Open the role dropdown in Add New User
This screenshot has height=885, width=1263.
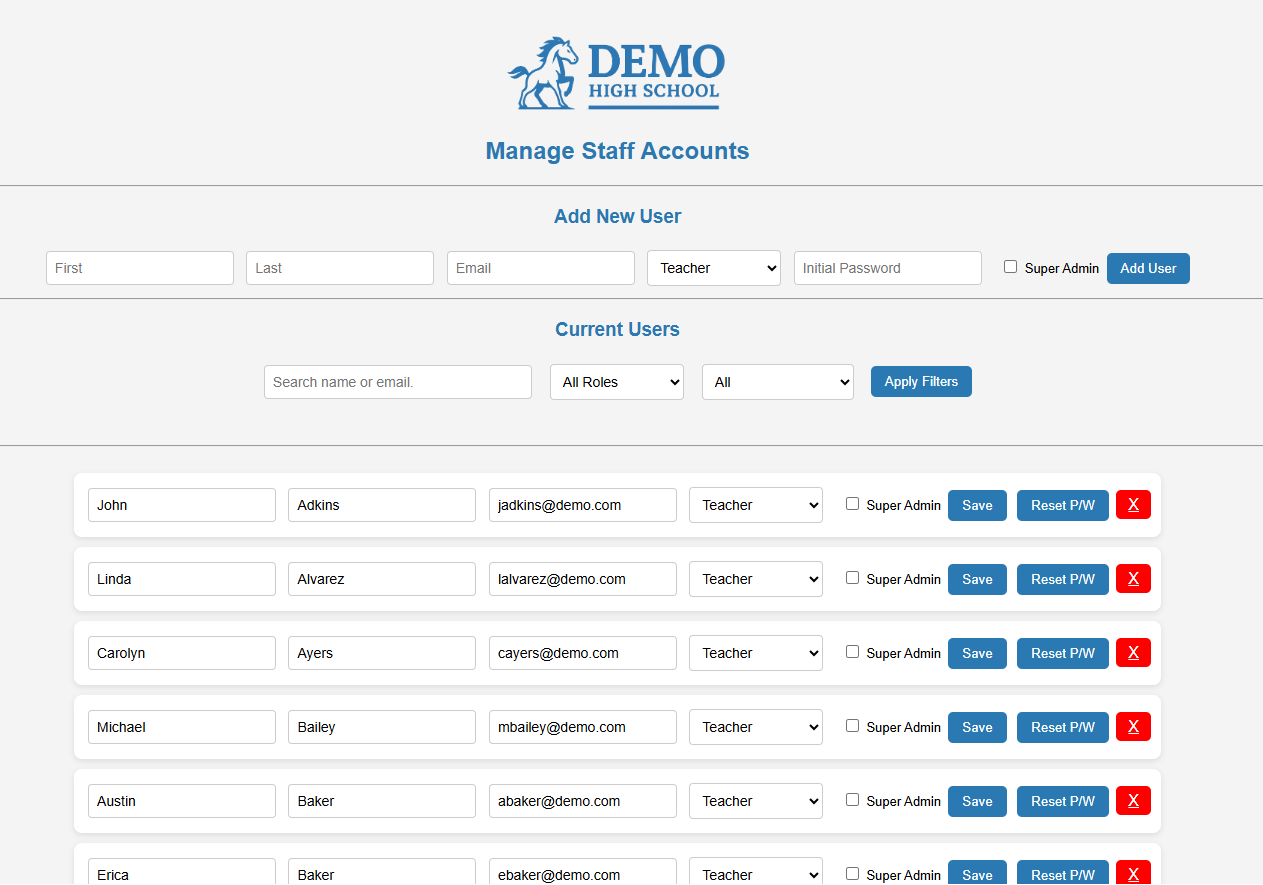point(713,268)
